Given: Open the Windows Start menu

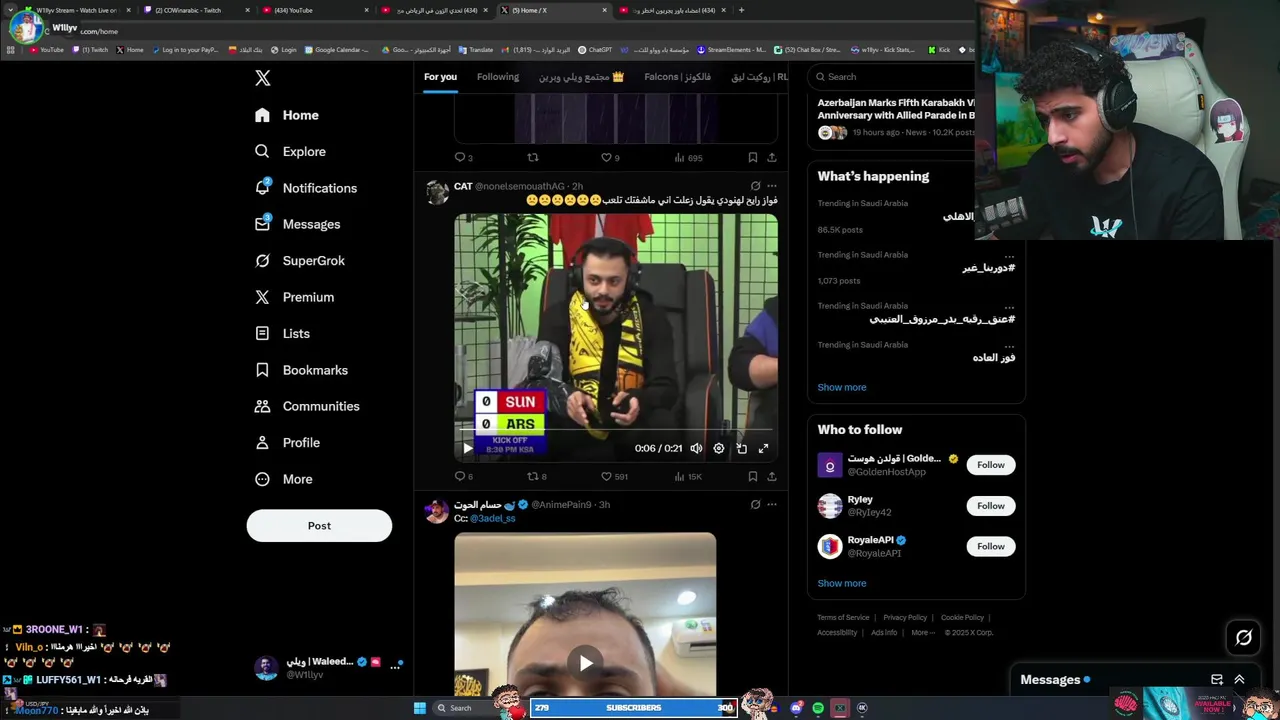Looking at the screenshot, I should (420, 708).
